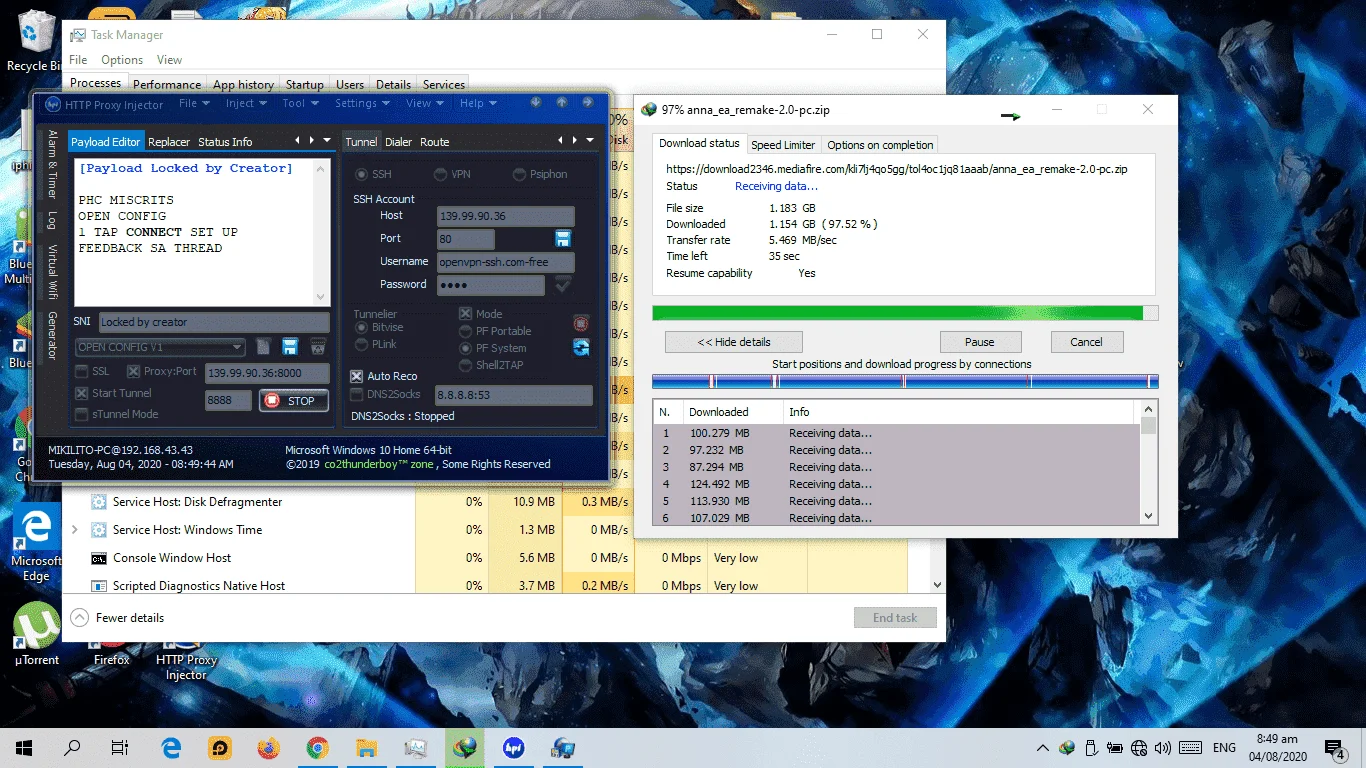The height and width of the screenshot is (768, 1366).
Task: Toggle the SSL checkbox
Action: [x=93, y=371]
